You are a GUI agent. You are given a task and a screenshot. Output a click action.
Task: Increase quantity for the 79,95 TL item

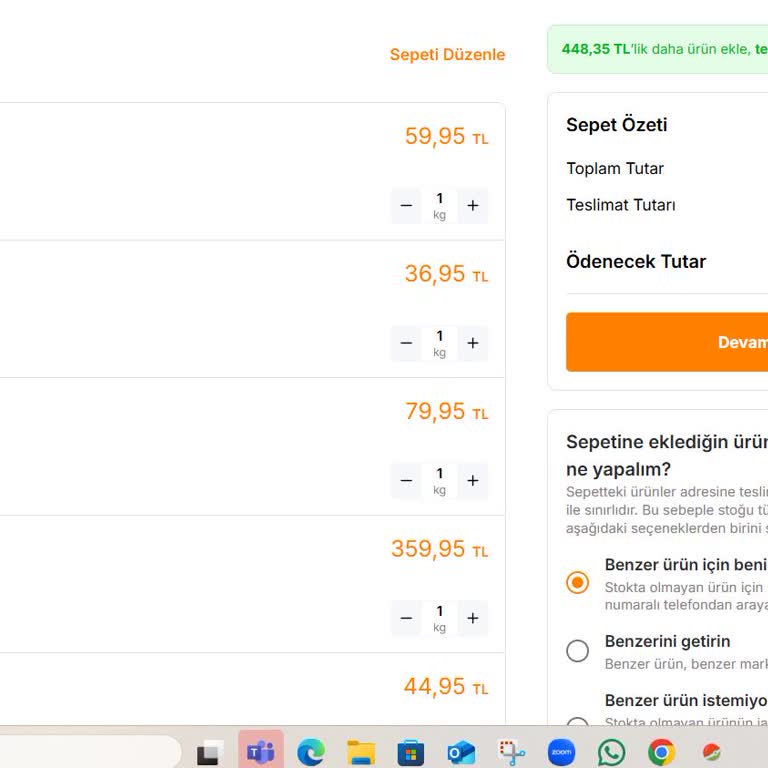(x=473, y=481)
